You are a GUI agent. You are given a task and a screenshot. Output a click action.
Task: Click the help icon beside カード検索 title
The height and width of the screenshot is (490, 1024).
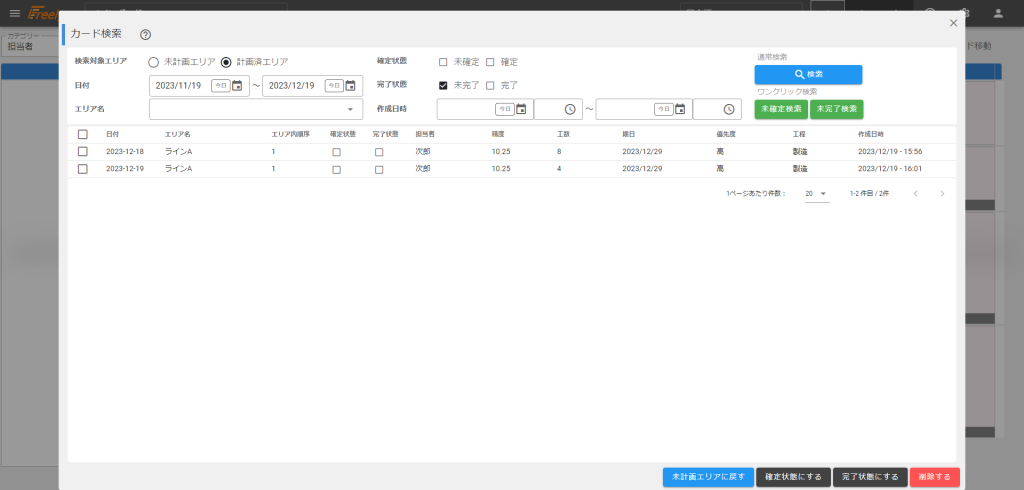click(x=145, y=34)
